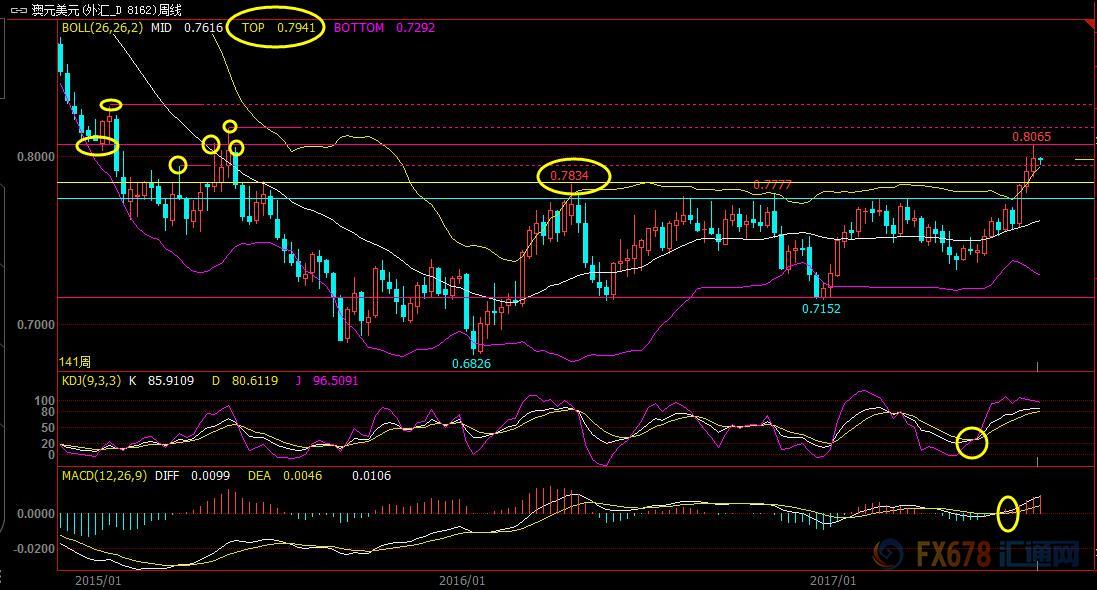Open BOLL(26,26,2) indicator settings label

point(102,28)
